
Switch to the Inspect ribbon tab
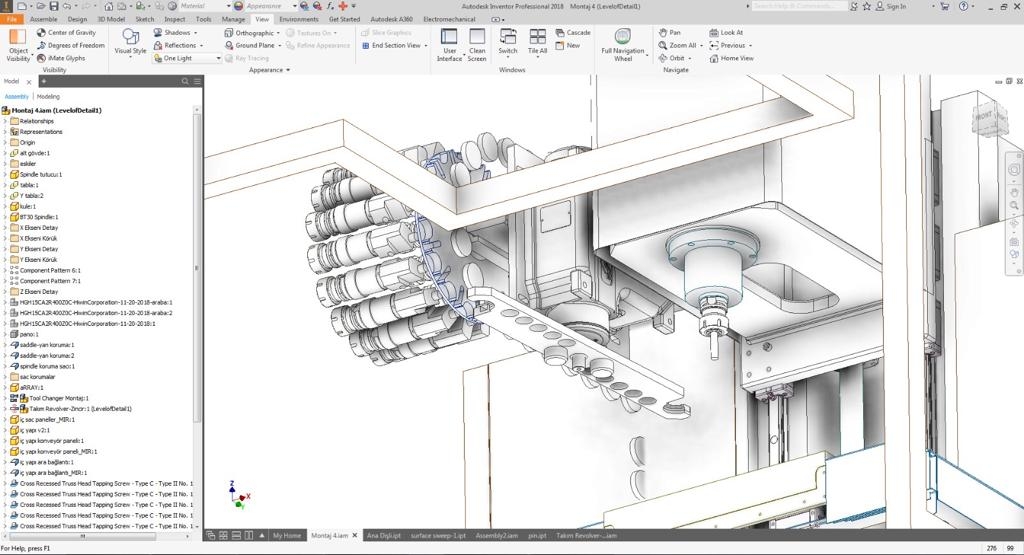(174, 19)
